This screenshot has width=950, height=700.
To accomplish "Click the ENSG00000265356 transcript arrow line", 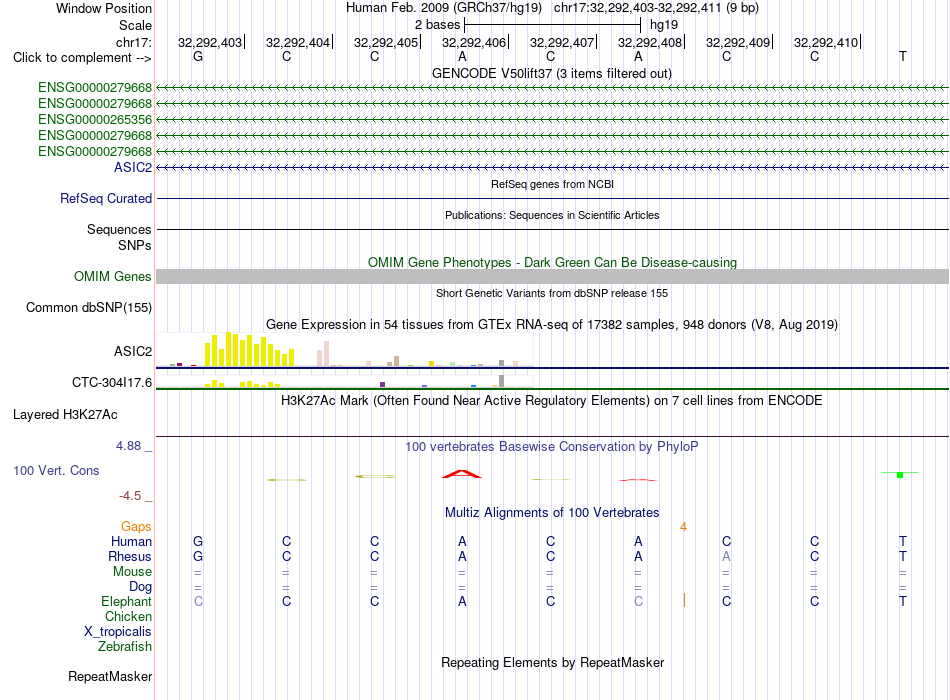I will pyautogui.click(x=552, y=119).
